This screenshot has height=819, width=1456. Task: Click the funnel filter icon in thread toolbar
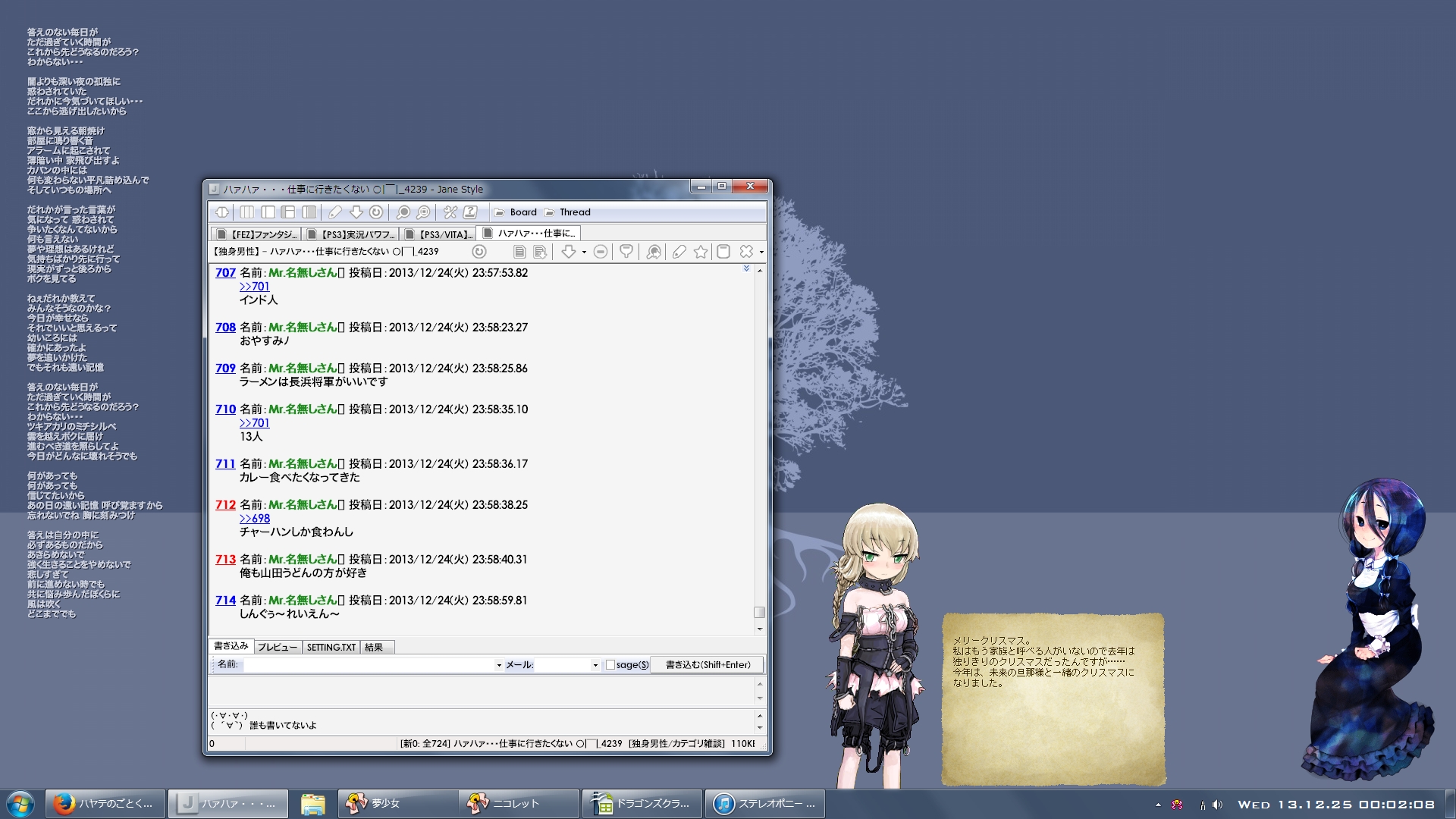pos(626,252)
